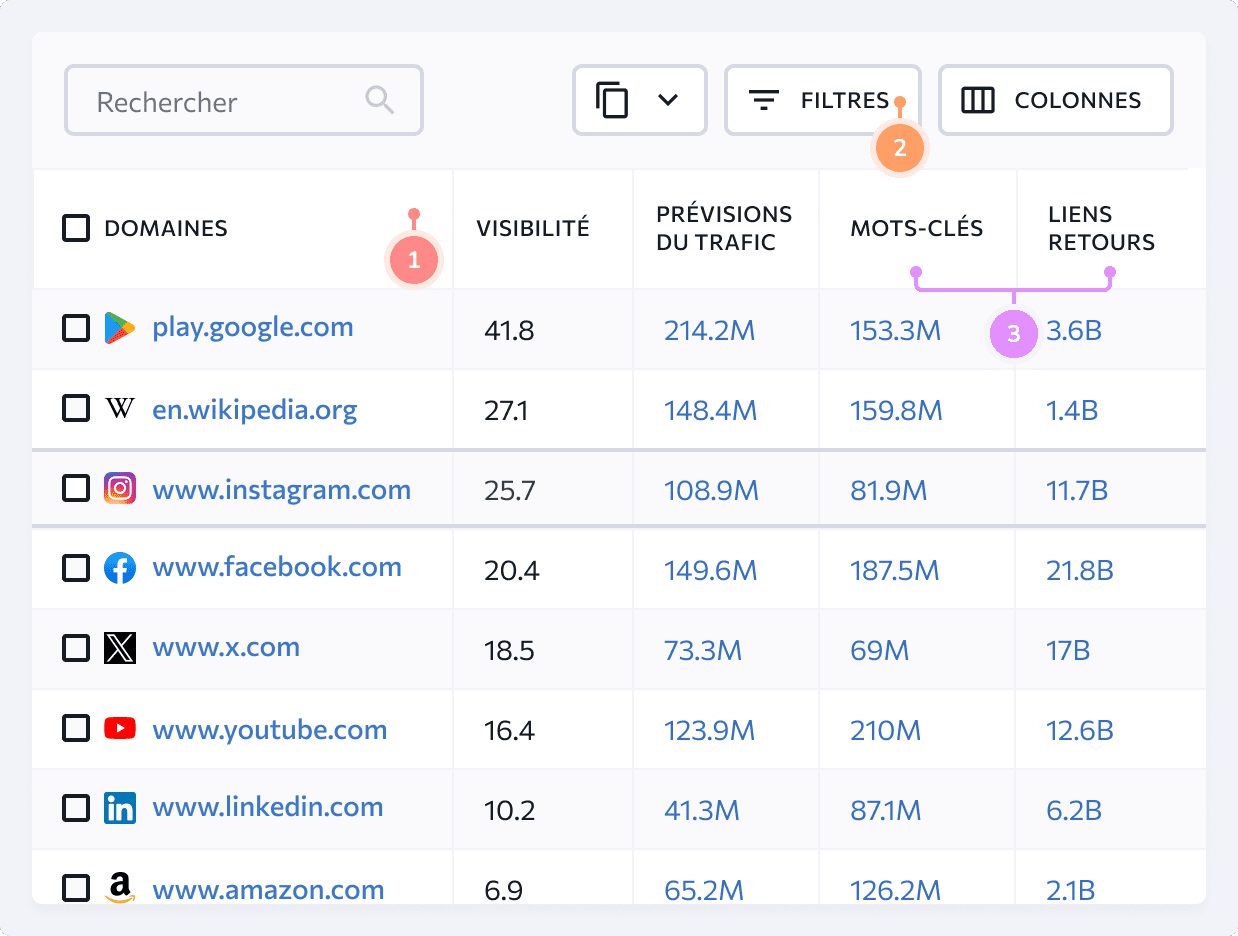Check the www.amazon.com row checkbox
The height and width of the screenshot is (936, 1238).
pyautogui.click(x=76, y=888)
